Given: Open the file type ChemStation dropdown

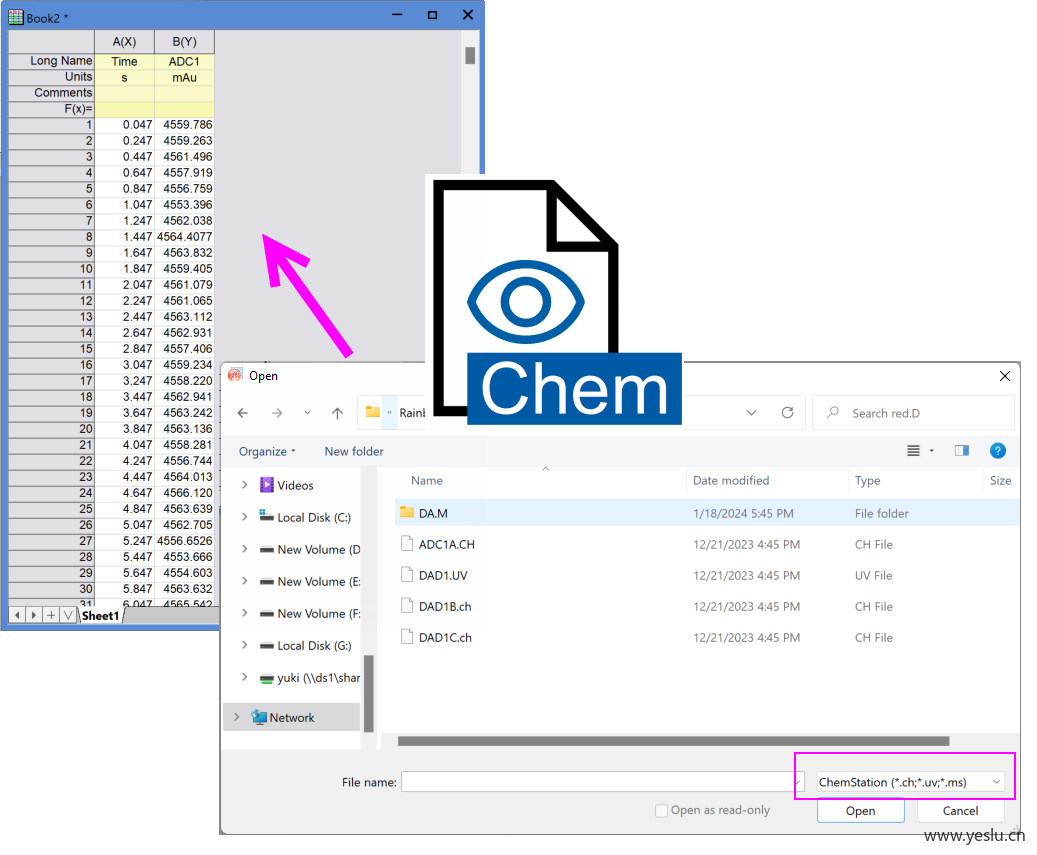Looking at the screenshot, I should 911,782.
